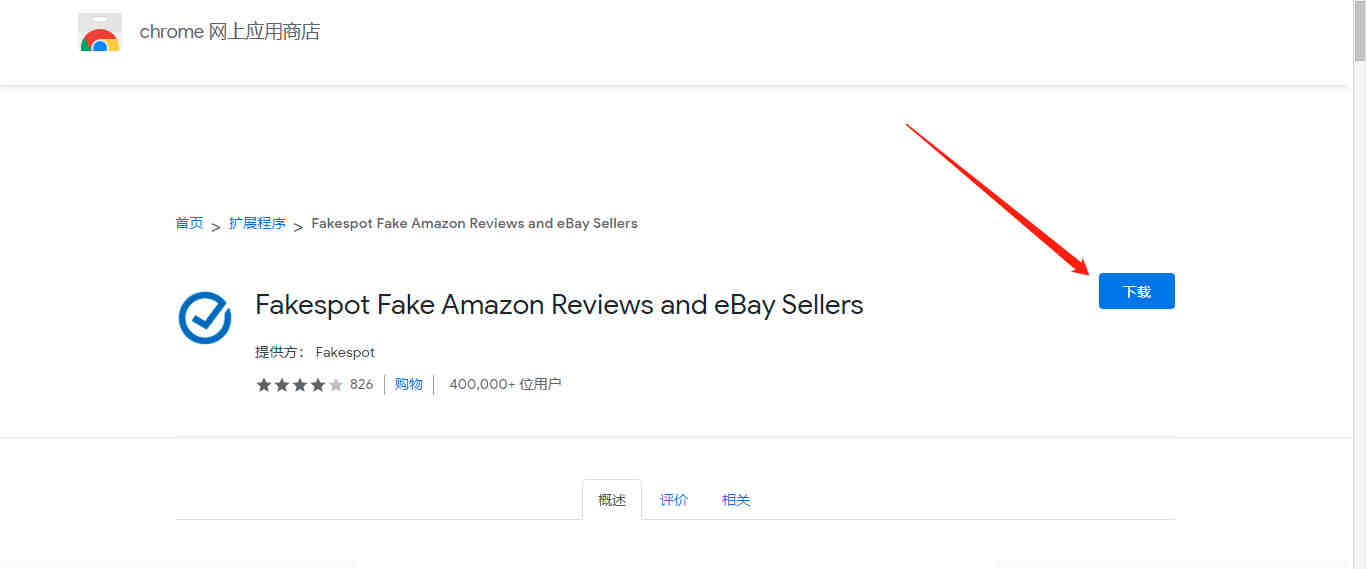
Task: Go to the 首页 breadcrumb link
Action: (189, 223)
